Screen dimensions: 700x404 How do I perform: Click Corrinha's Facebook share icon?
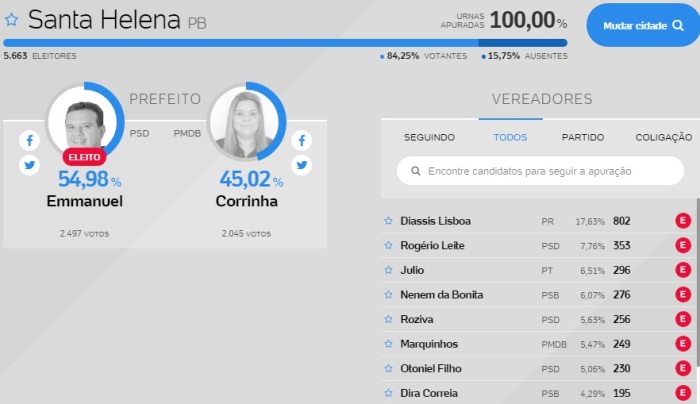[x=301, y=141]
